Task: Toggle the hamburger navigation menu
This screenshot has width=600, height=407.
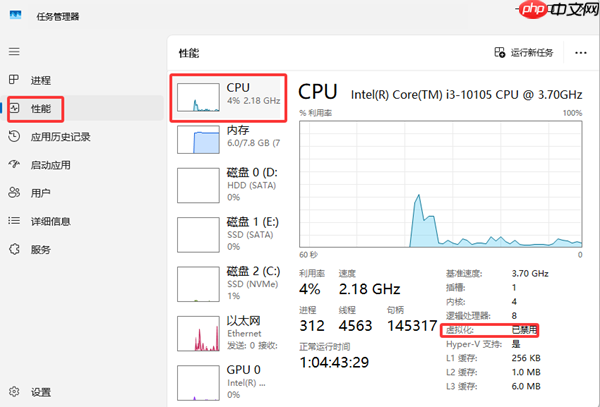Action: click(14, 51)
